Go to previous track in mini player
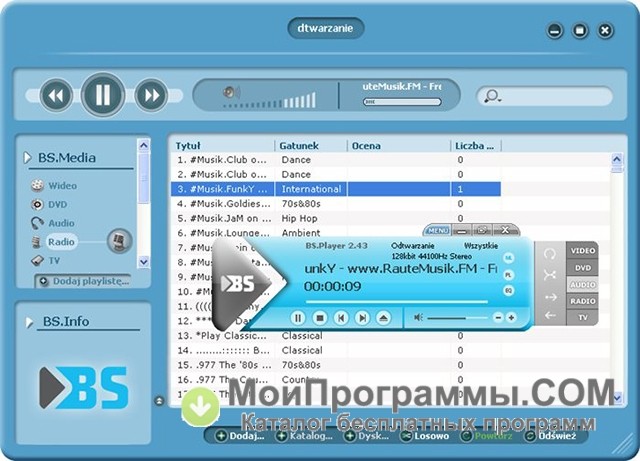This screenshot has width=640, height=461. pos(341,318)
